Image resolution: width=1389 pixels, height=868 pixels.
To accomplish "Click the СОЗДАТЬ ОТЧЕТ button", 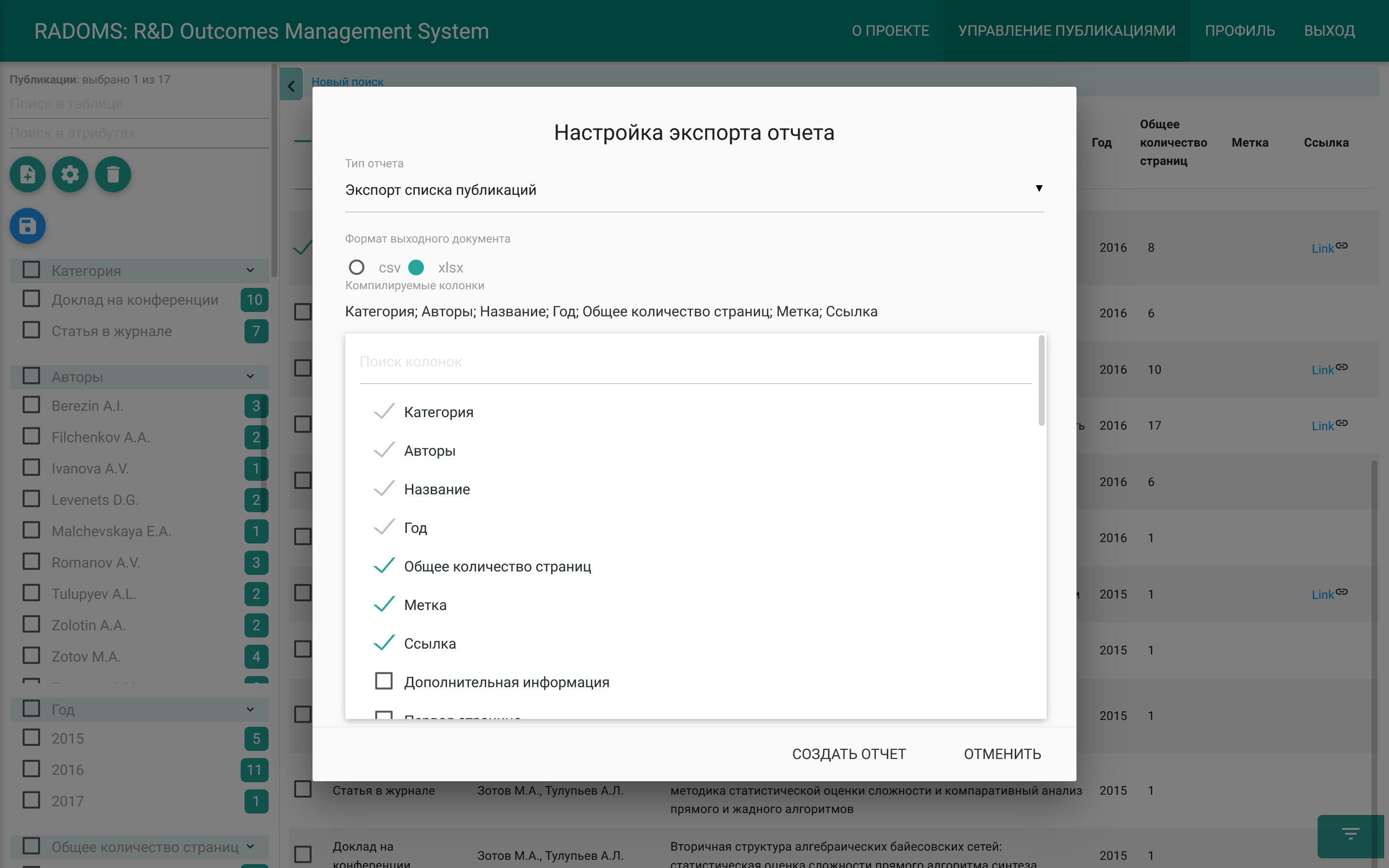I will click(849, 754).
